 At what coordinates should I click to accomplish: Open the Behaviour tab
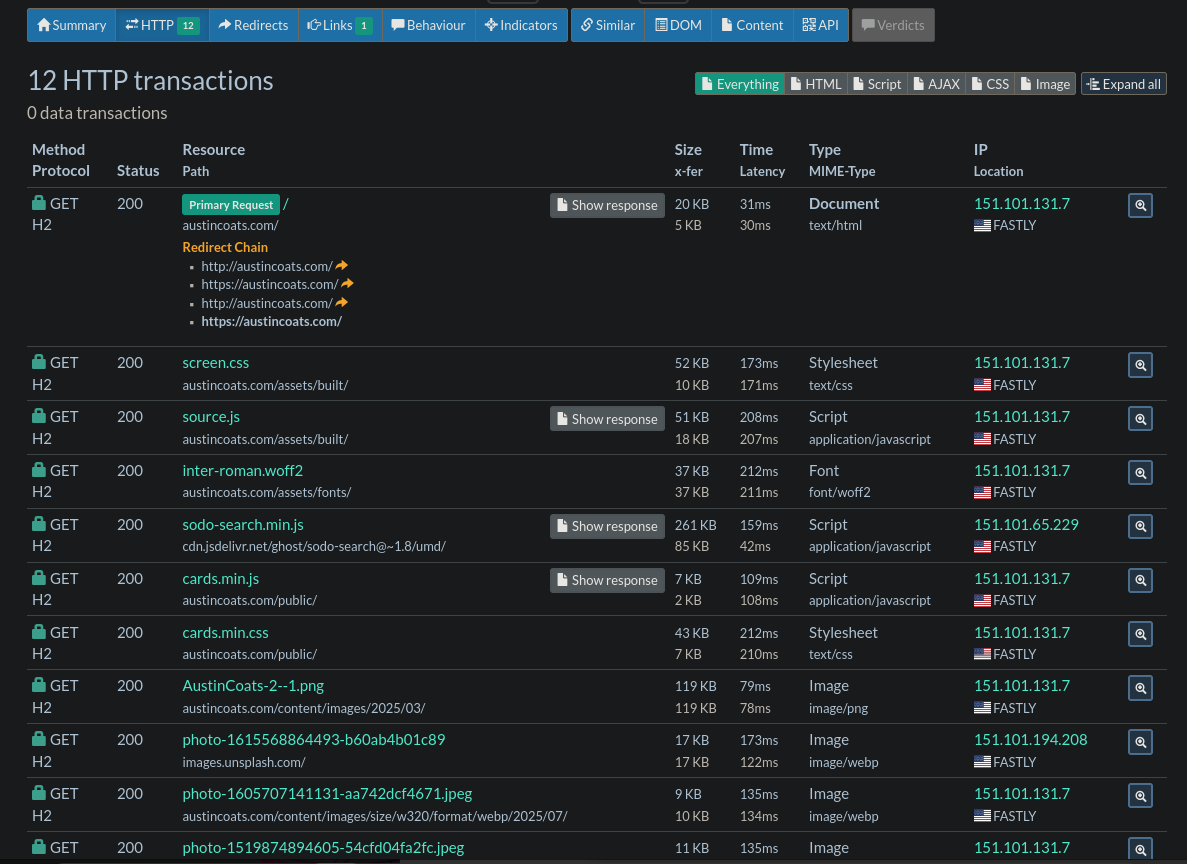[x=428, y=25]
